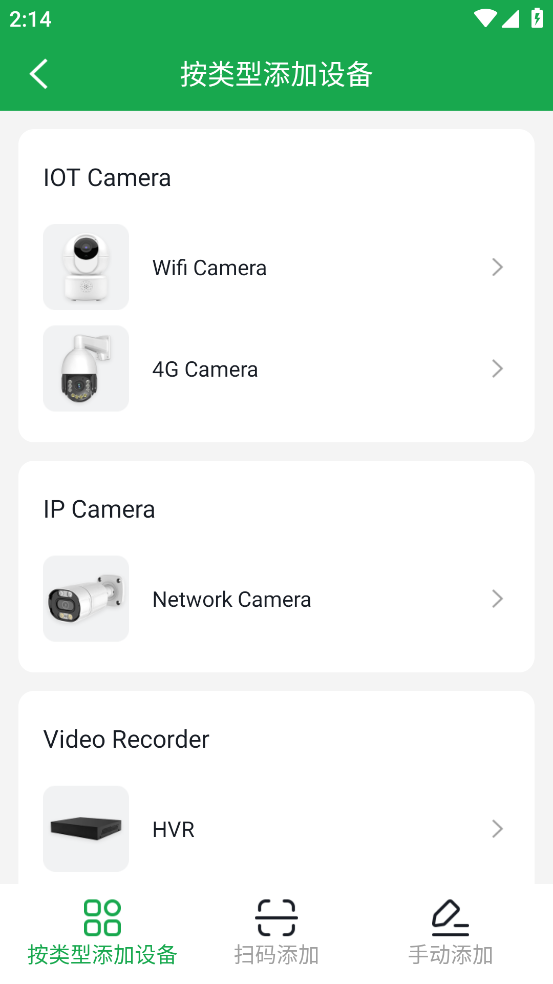Expand the Wifi Camera chevron

[497, 267]
